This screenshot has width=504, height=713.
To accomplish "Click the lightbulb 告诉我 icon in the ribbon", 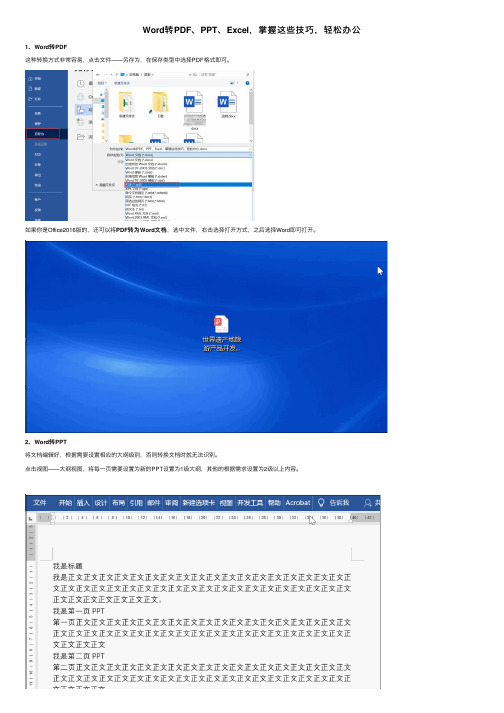I will (321, 502).
